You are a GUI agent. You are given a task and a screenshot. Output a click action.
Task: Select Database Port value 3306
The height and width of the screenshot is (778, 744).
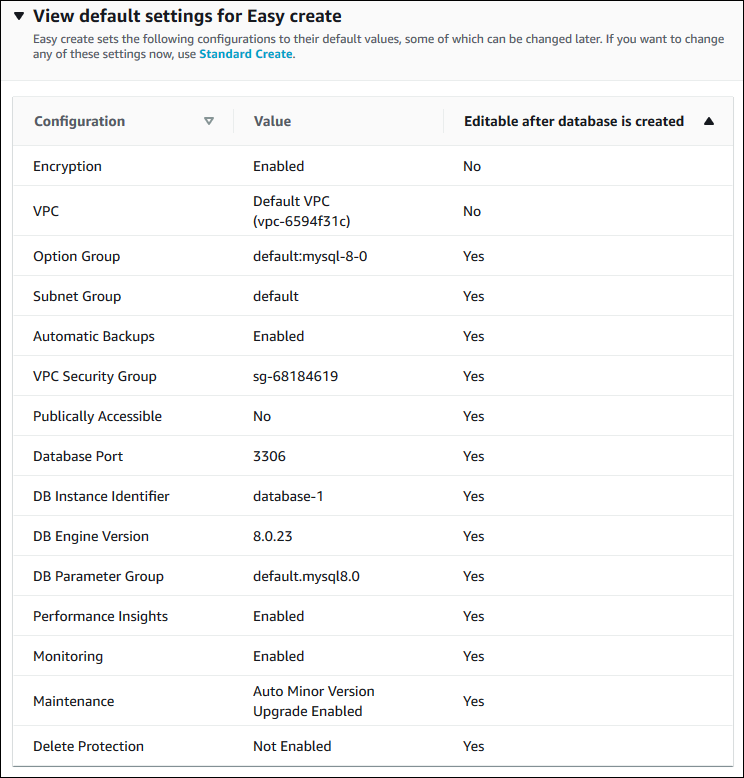coord(269,456)
